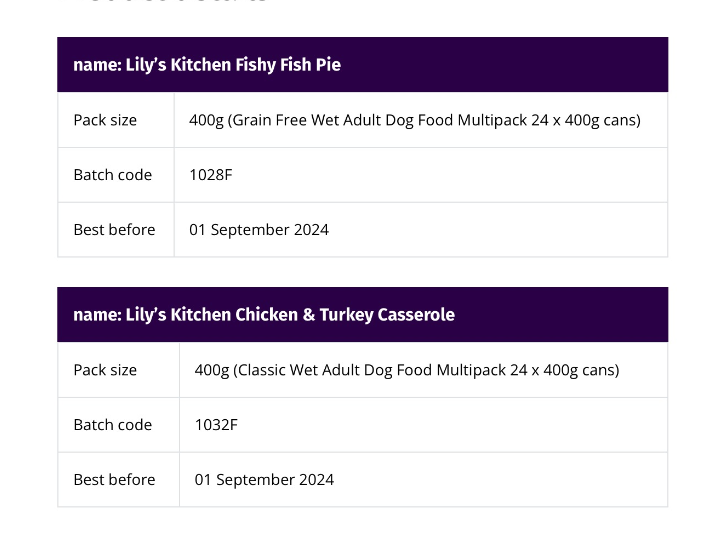This screenshot has width=723, height=543.
Task: Click the batch code value 1032F
Action: (x=216, y=425)
